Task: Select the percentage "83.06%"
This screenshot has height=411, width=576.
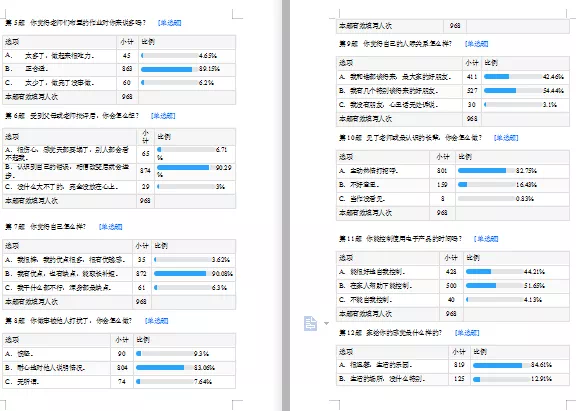Action: (204, 368)
